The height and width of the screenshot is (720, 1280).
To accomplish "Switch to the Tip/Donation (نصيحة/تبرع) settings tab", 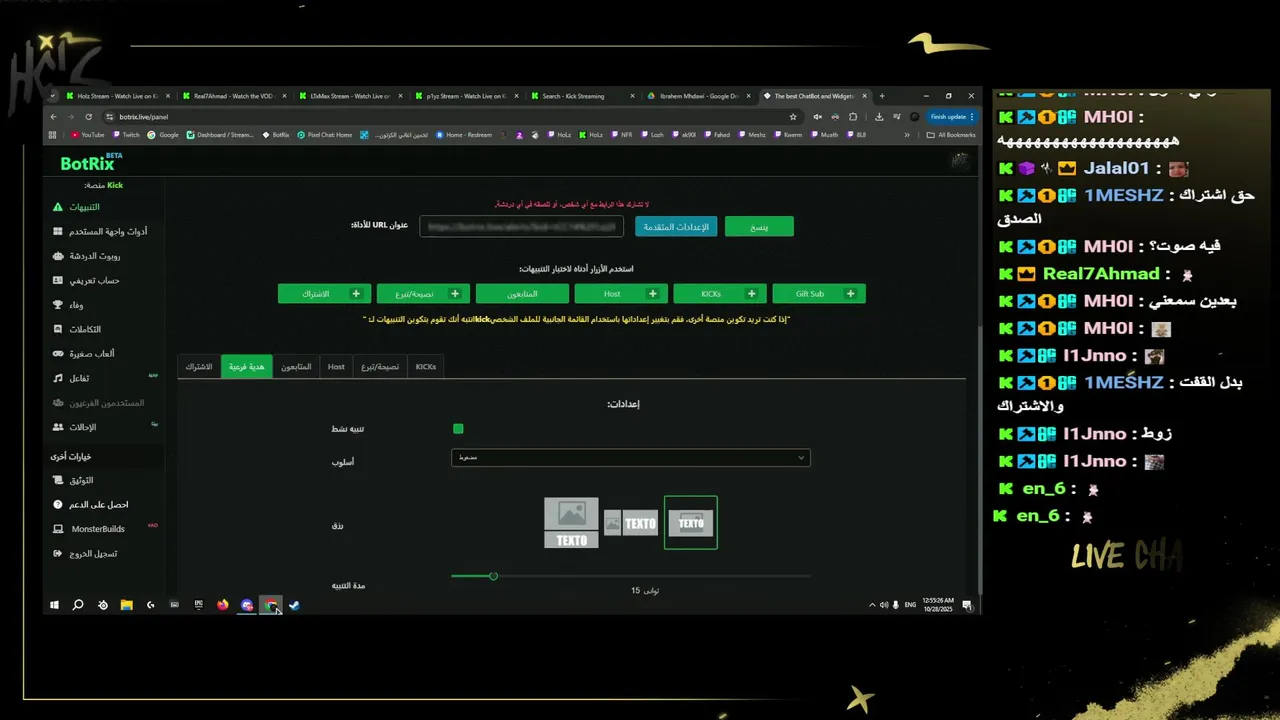I will pos(380,367).
